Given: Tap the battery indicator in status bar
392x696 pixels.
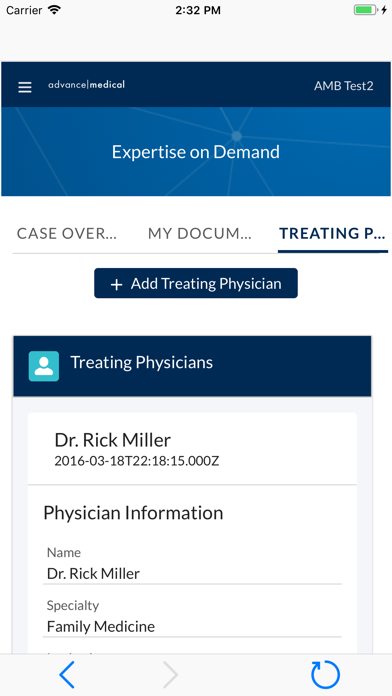Looking at the screenshot, I should [365, 10].
